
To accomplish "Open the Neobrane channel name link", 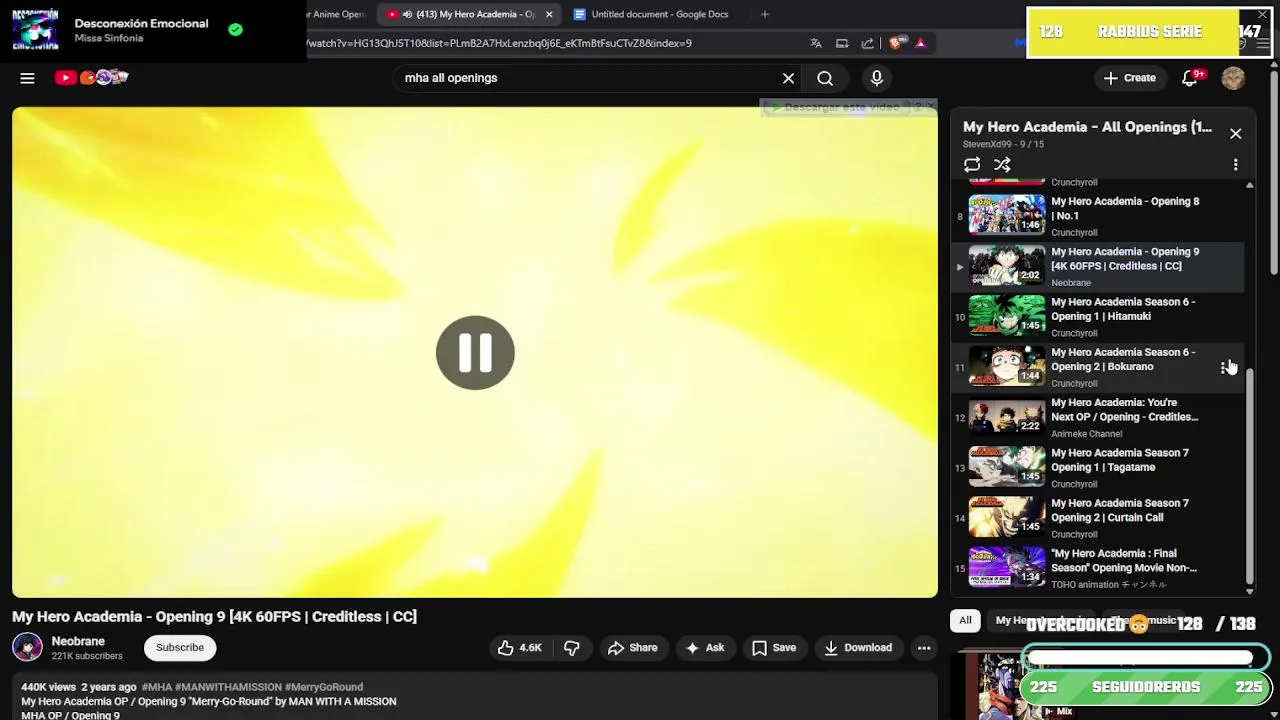I will pos(78,641).
